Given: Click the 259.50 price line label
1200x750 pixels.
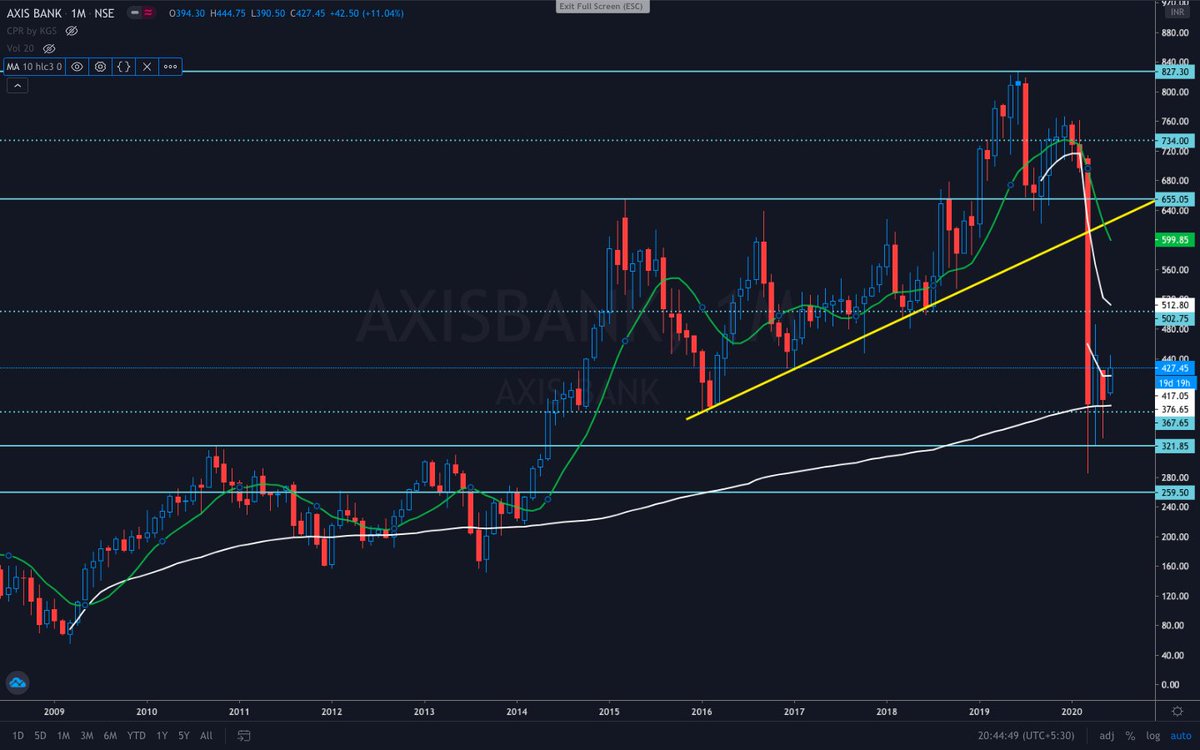Looking at the screenshot, I should pyautogui.click(x=1176, y=492).
